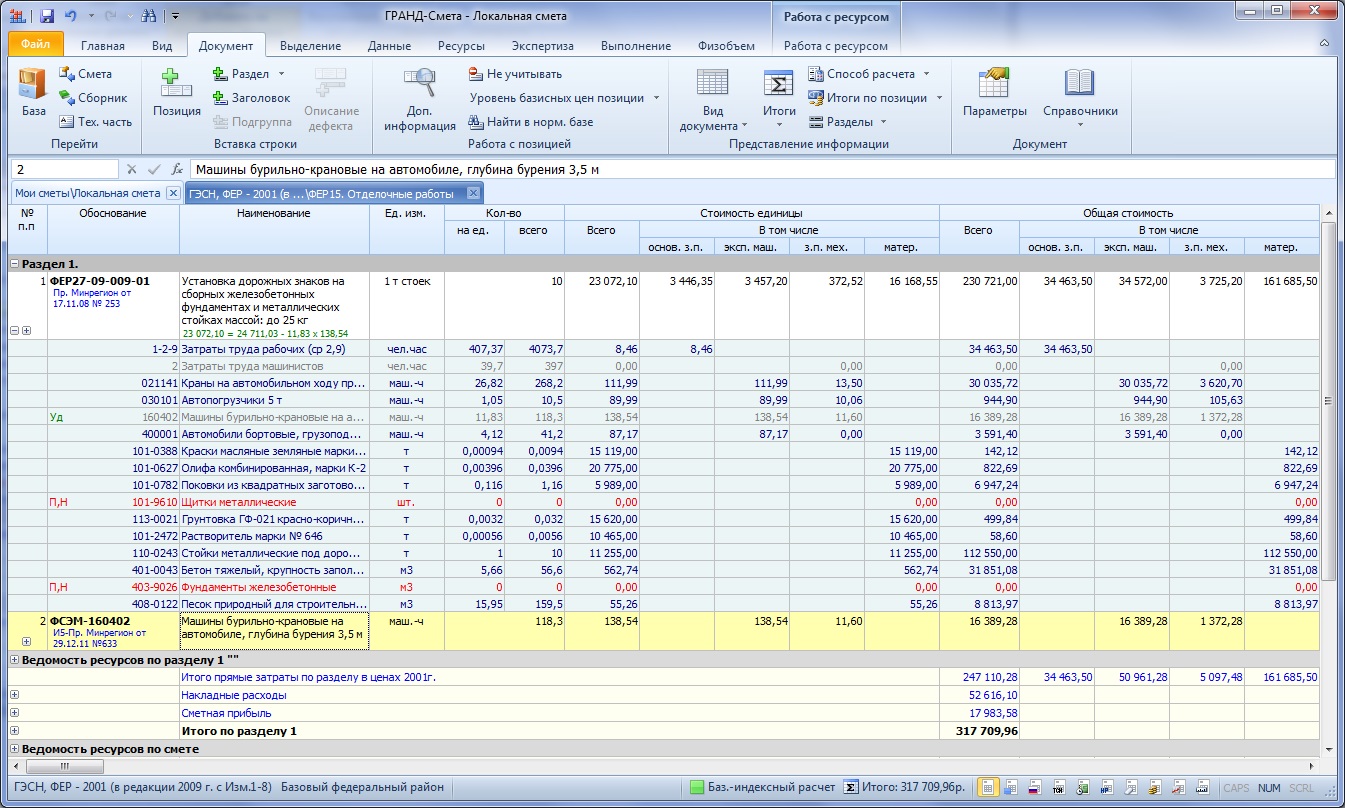Click the horizontal scroll right arrow

tap(1313, 764)
